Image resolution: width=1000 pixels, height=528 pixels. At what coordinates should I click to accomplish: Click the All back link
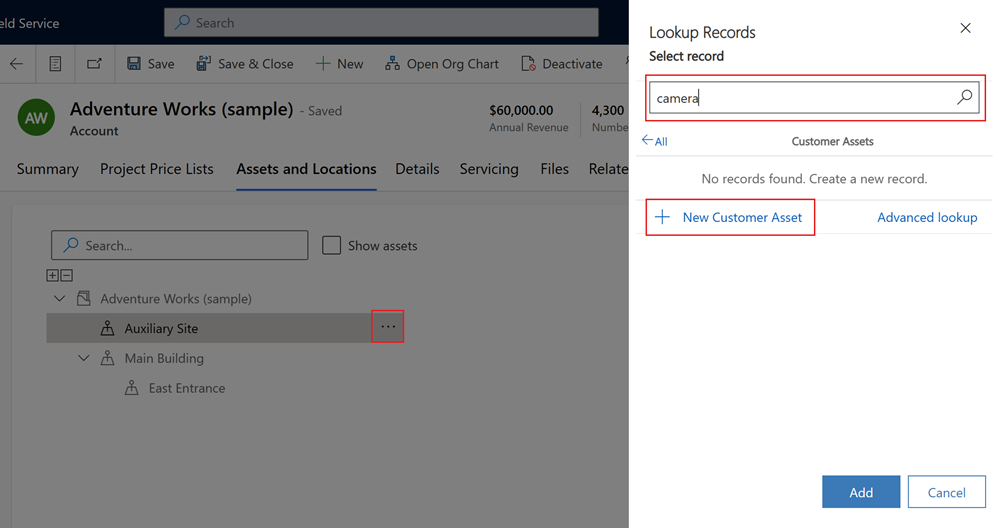655,141
